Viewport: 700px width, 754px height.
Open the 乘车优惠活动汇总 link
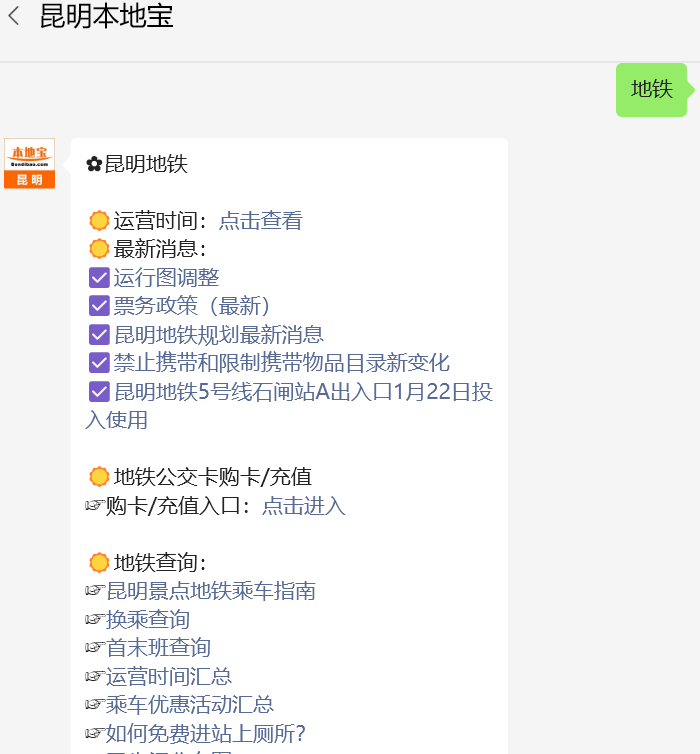tap(190, 705)
